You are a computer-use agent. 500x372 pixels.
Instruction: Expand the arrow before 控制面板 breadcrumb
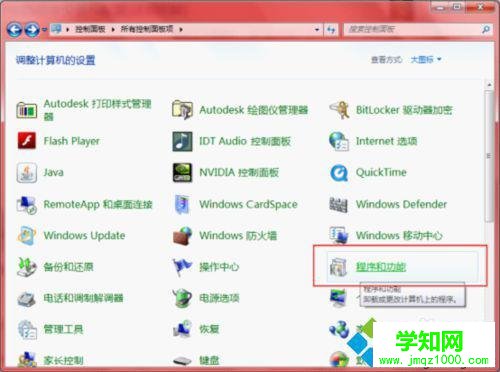(68, 30)
